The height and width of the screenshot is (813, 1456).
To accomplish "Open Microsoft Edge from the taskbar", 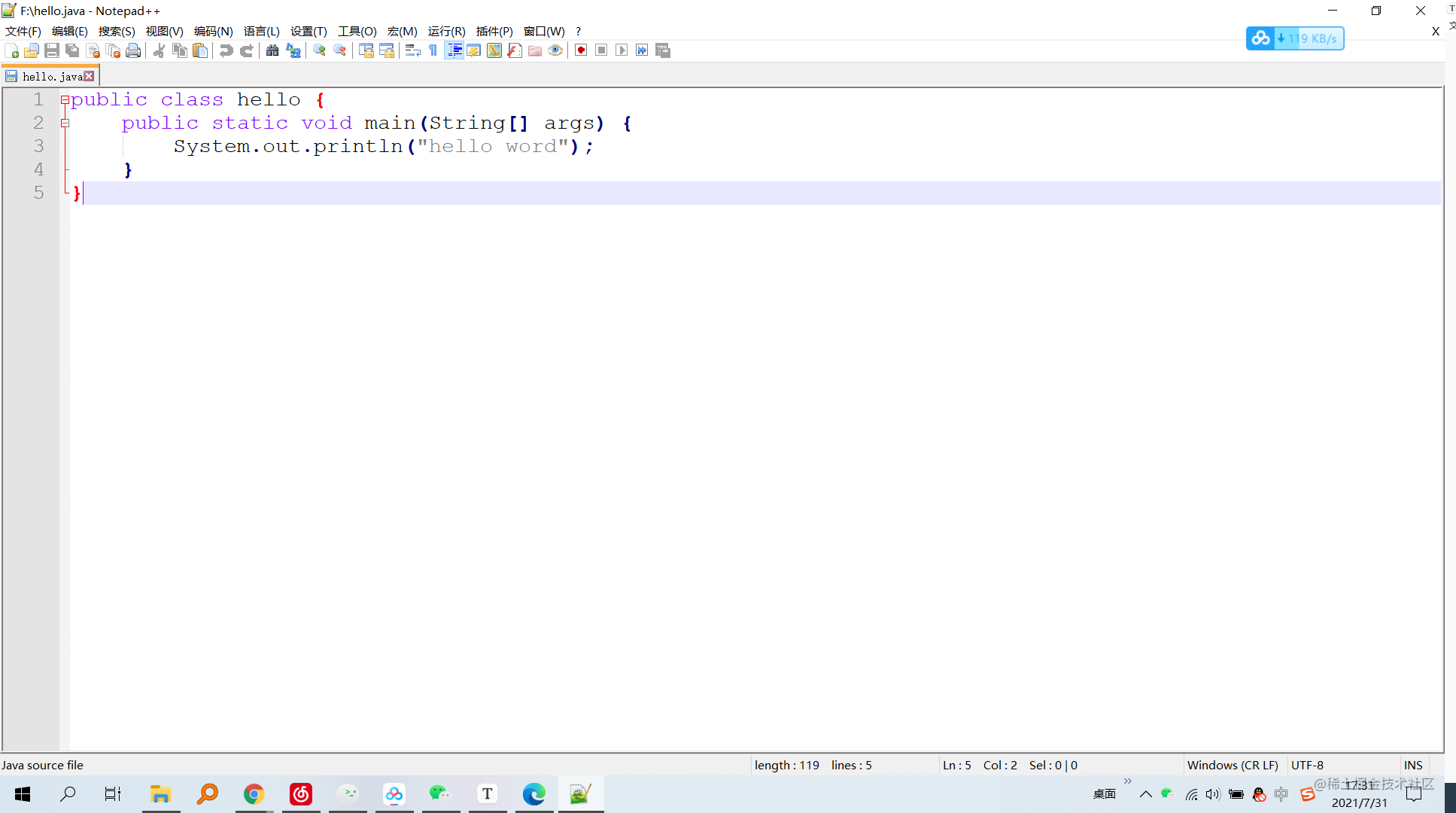I will point(534,793).
